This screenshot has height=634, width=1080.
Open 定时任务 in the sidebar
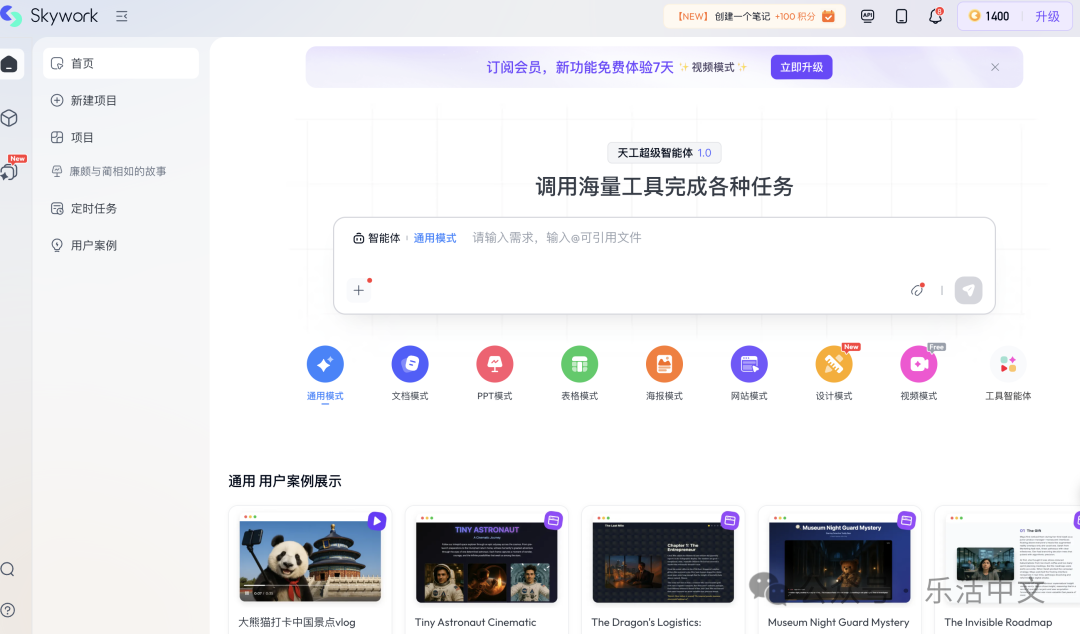click(x=93, y=208)
